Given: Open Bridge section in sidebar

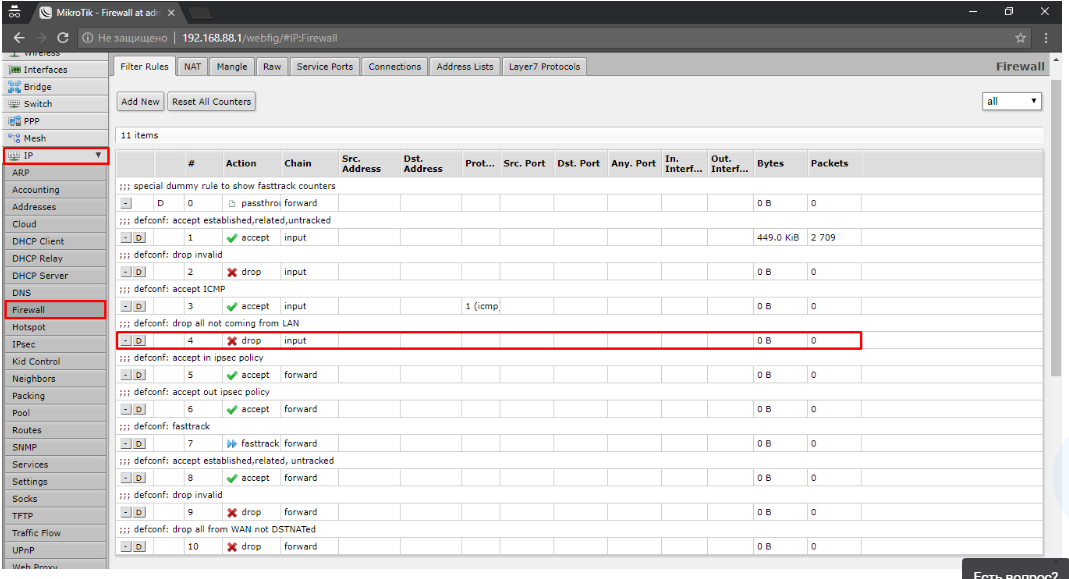Looking at the screenshot, I should 55,87.
